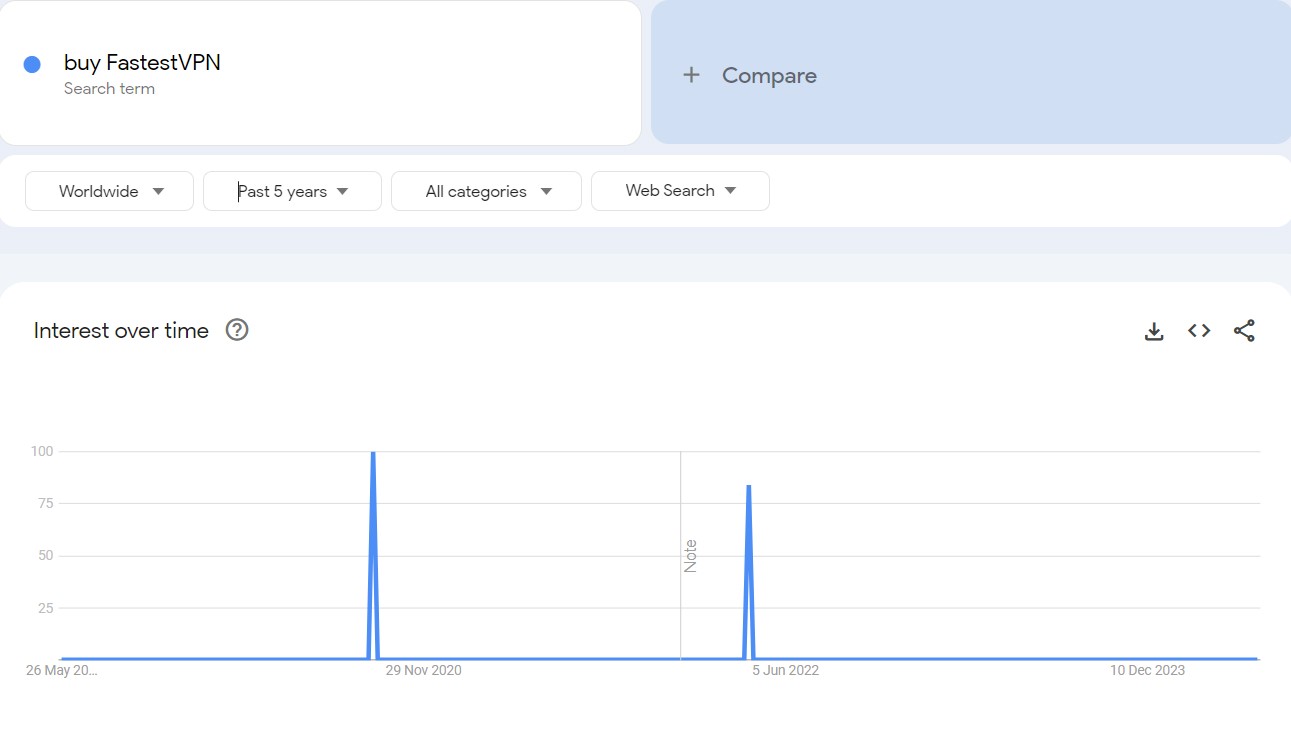Click the chart peak near 5 Jun 2022
Viewport: 1291px width, 731px height.
pyautogui.click(x=748, y=487)
